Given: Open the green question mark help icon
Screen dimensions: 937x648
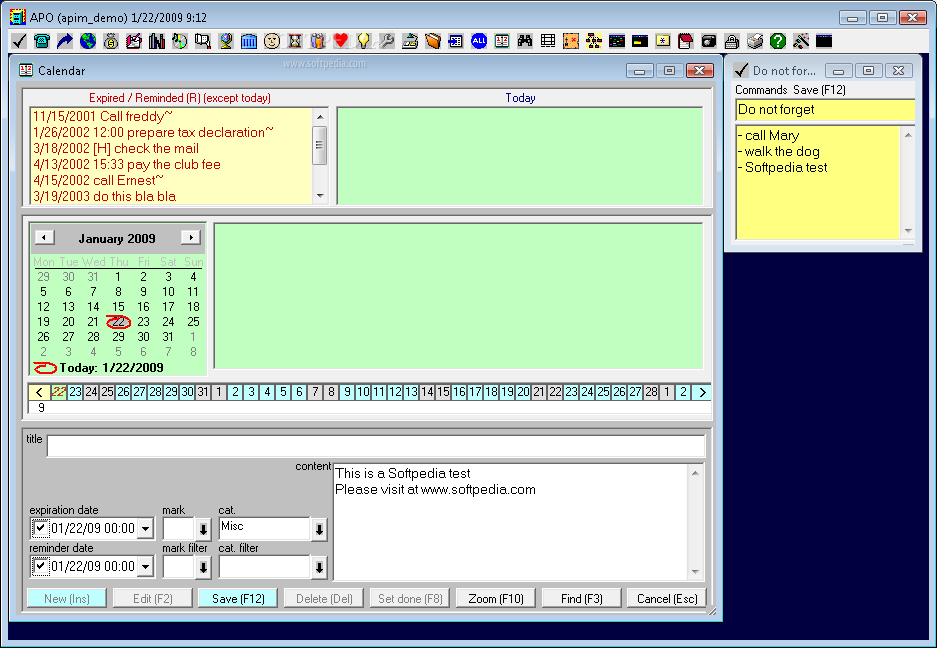Looking at the screenshot, I should (x=777, y=41).
